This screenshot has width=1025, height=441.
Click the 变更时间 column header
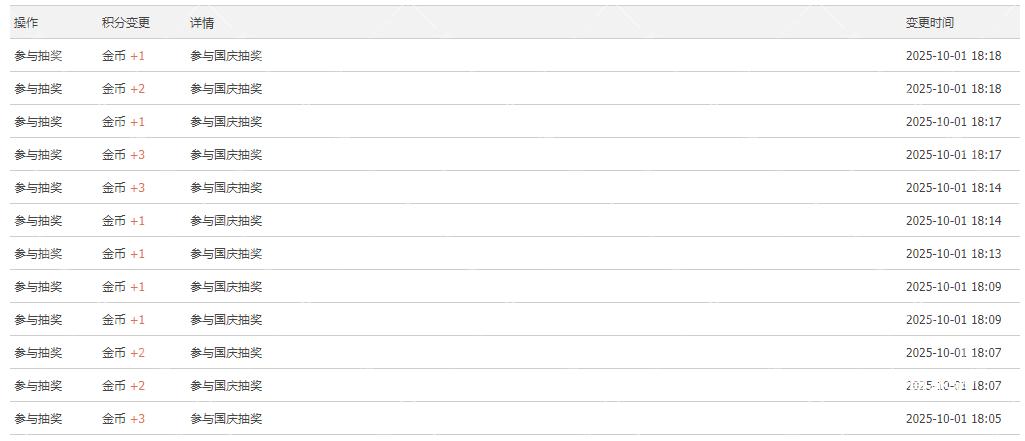point(930,22)
